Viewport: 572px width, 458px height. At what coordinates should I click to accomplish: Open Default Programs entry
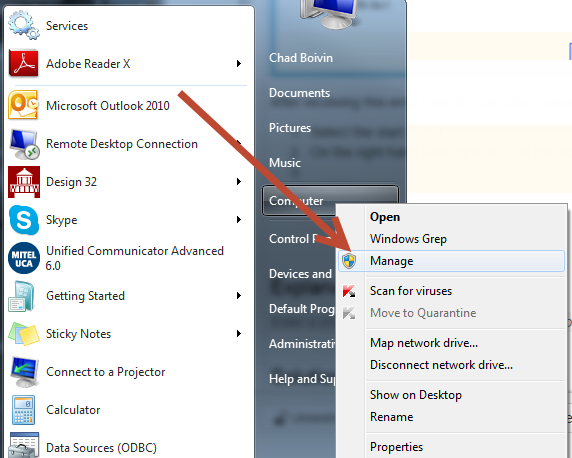(302, 309)
